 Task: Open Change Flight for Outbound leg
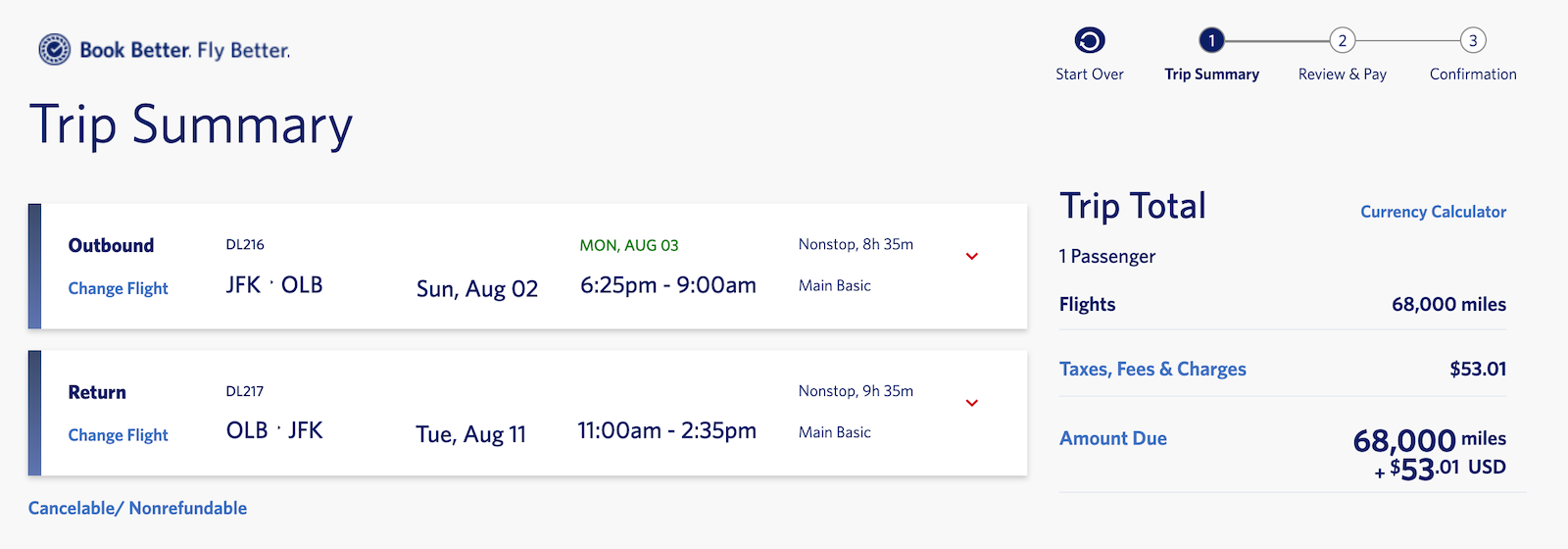[118, 288]
